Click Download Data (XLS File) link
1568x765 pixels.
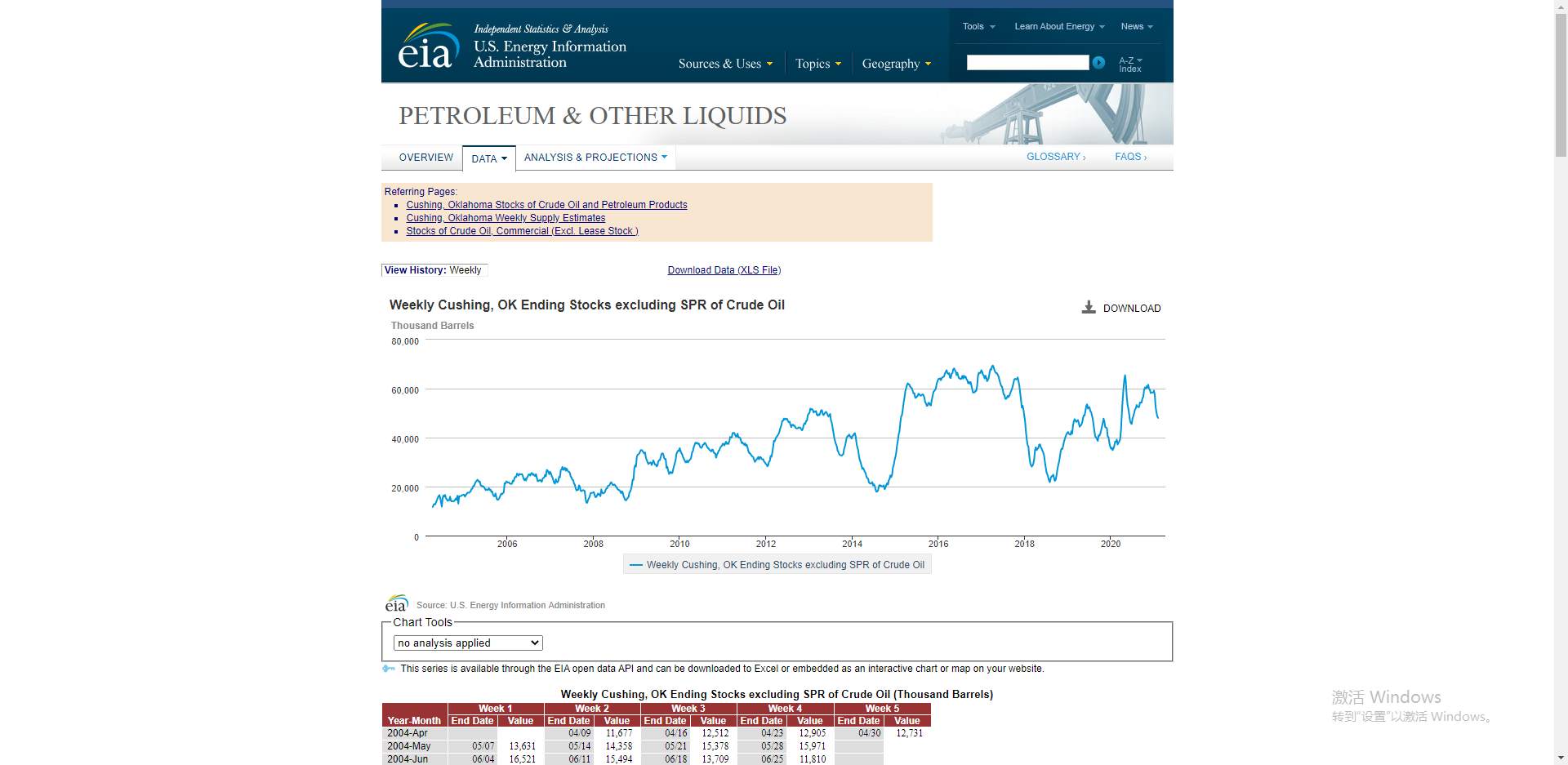point(724,270)
